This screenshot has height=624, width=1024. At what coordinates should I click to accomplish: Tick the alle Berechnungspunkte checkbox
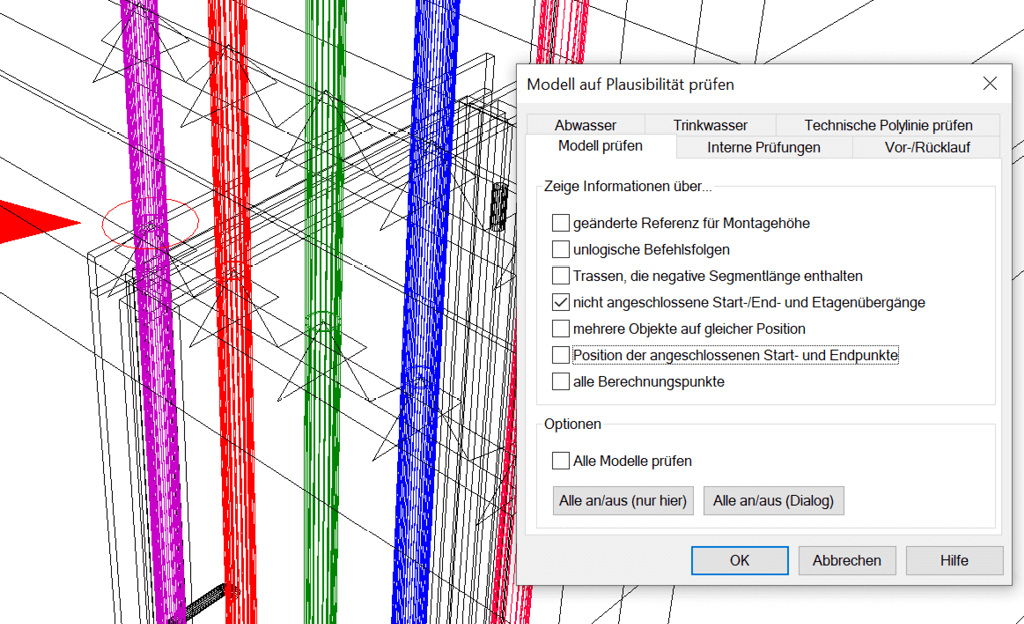point(561,381)
